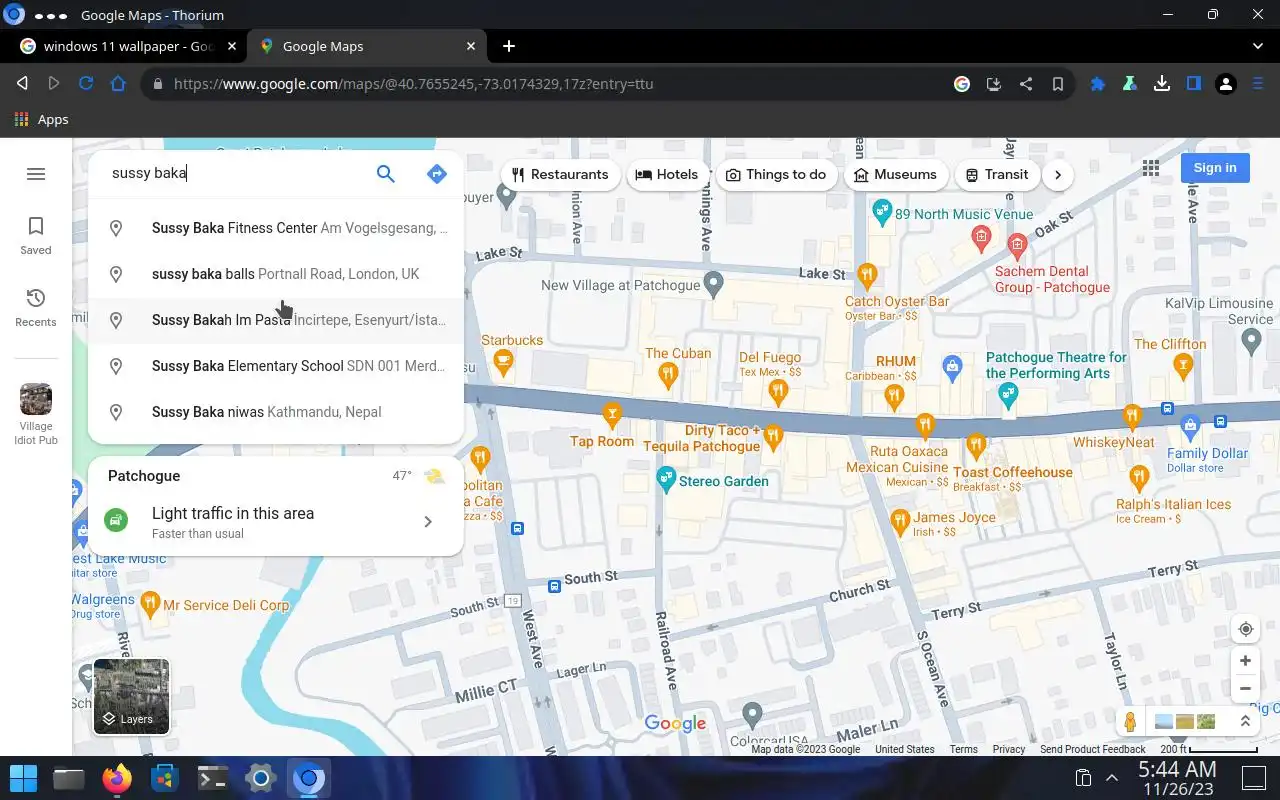Show more category chips with arrow
The width and height of the screenshot is (1280, 800).
1057,174
